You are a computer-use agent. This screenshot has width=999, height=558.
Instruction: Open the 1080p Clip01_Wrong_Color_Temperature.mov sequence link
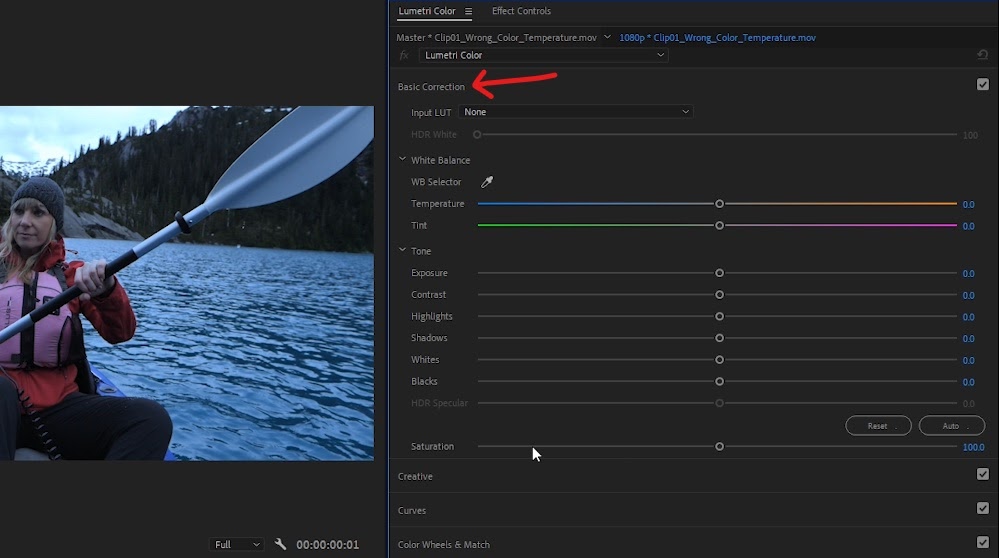(717, 38)
